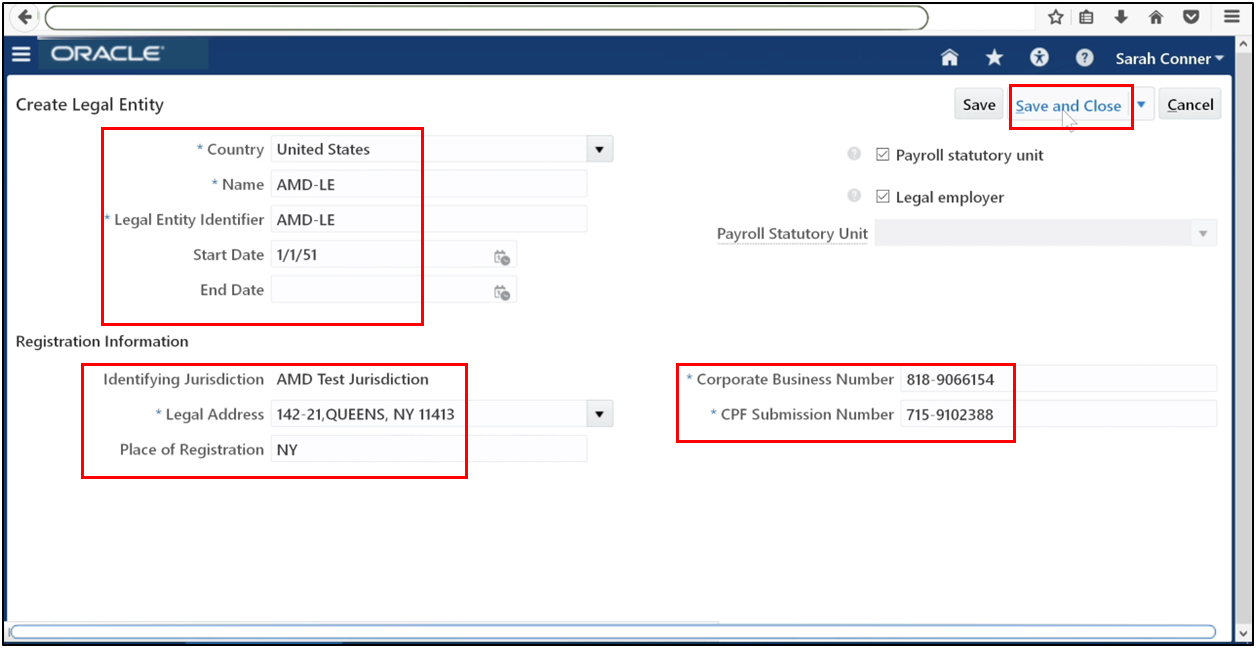
Task: Open the Oracle navigation hamburger menu
Action: [x=21, y=54]
